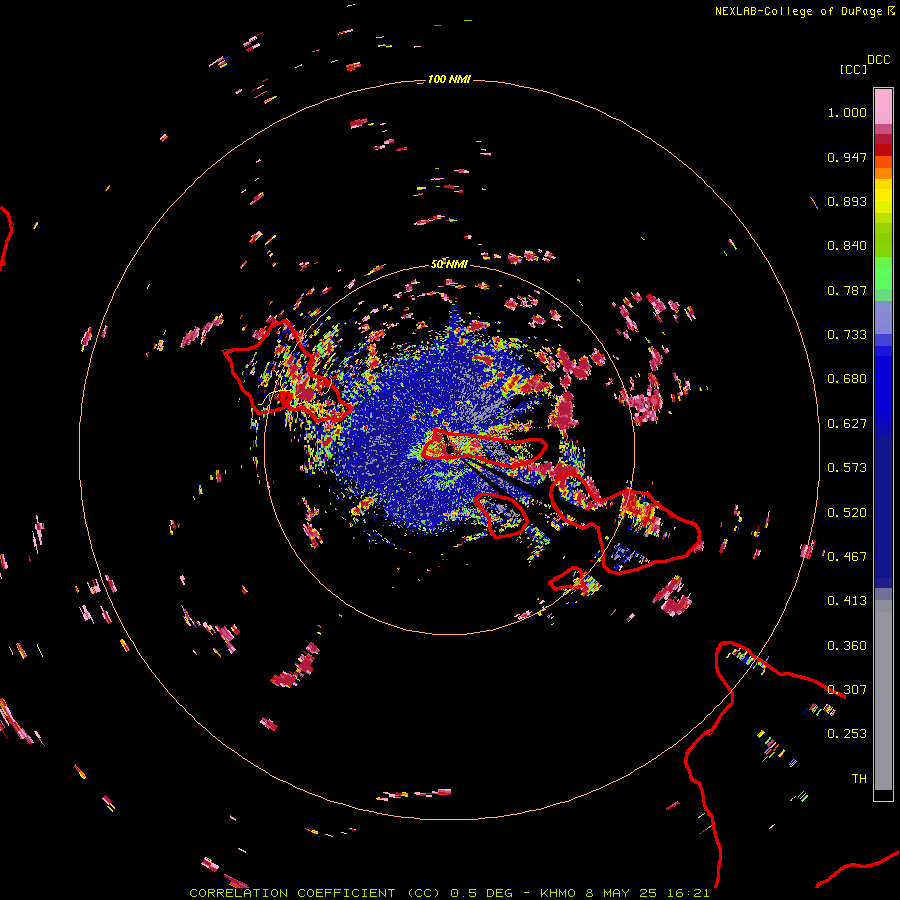Pick the light pink segment of the color bar
Screen dimensions: 900x900
pos(883,107)
